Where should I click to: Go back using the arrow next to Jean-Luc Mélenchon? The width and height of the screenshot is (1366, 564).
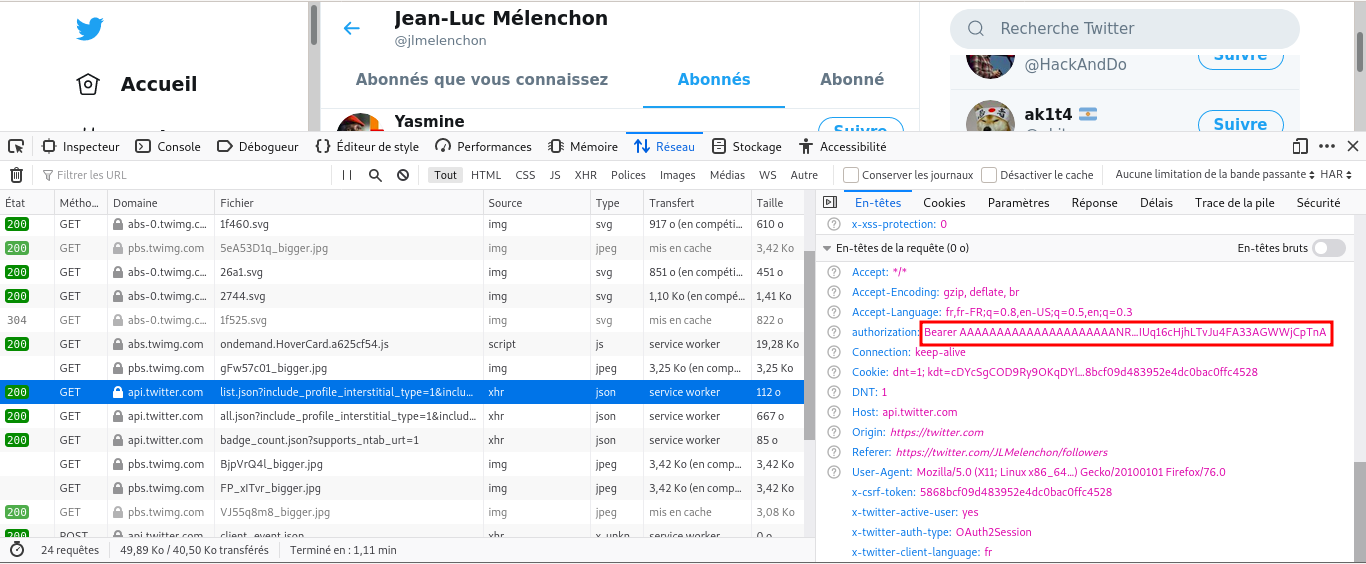[x=352, y=28]
